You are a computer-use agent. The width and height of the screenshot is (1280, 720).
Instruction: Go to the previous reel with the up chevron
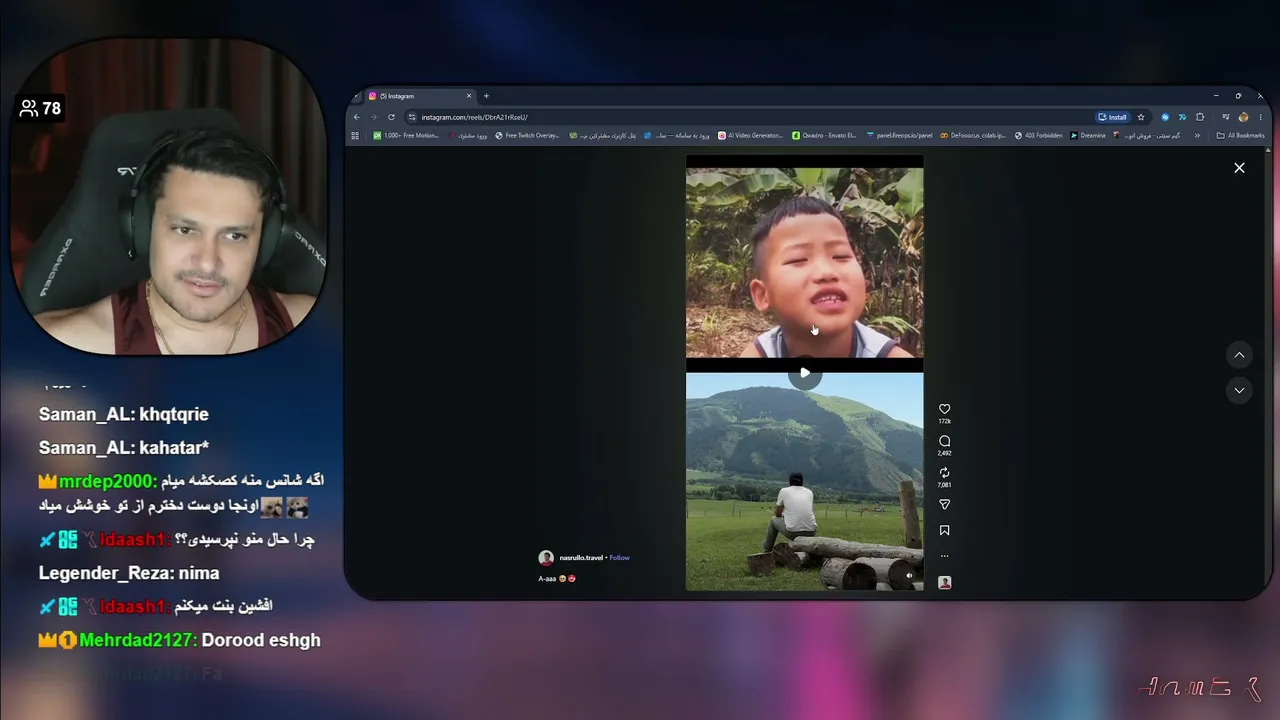pos(1239,355)
